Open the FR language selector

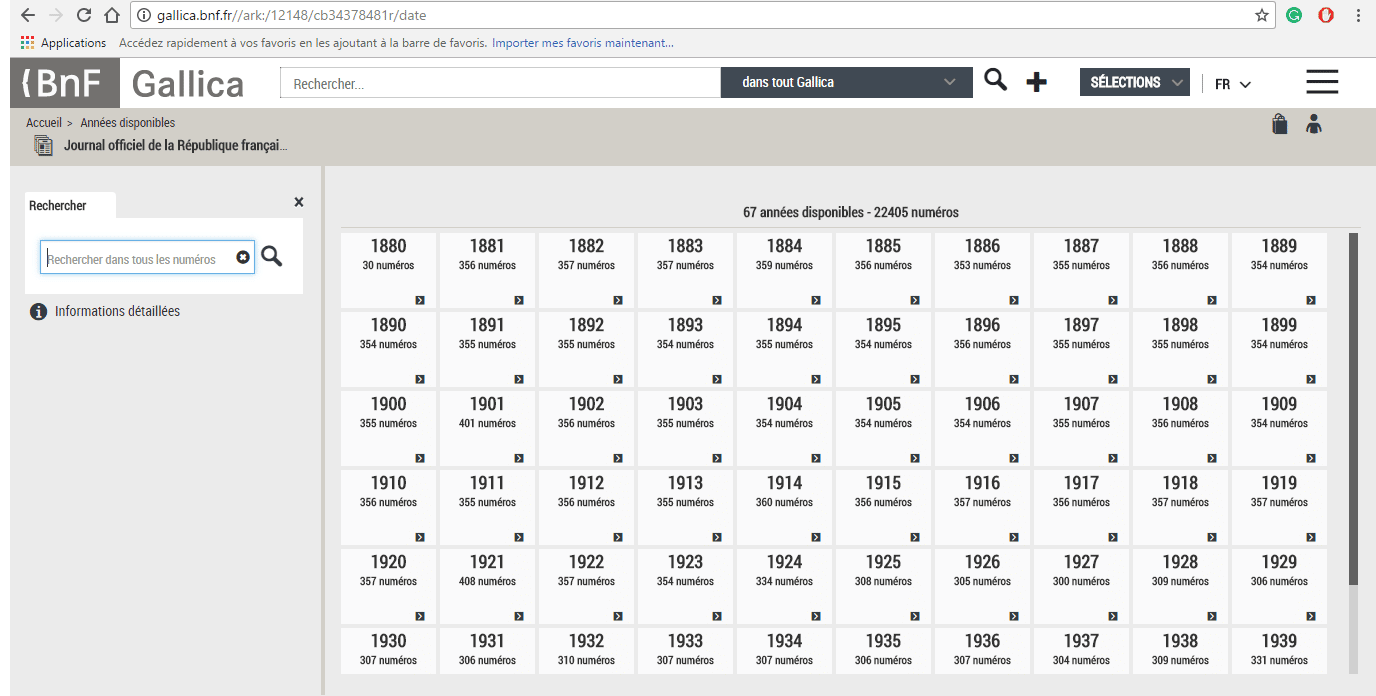click(x=1232, y=84)
